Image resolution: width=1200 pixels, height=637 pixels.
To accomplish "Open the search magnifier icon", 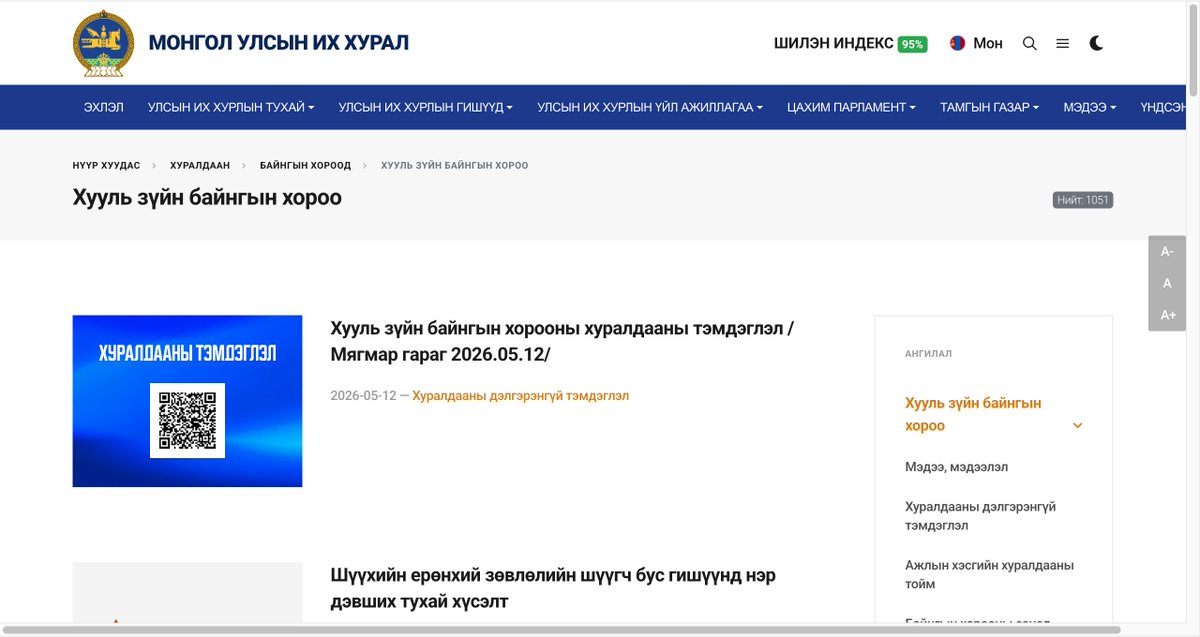I will pos(1030,43).
